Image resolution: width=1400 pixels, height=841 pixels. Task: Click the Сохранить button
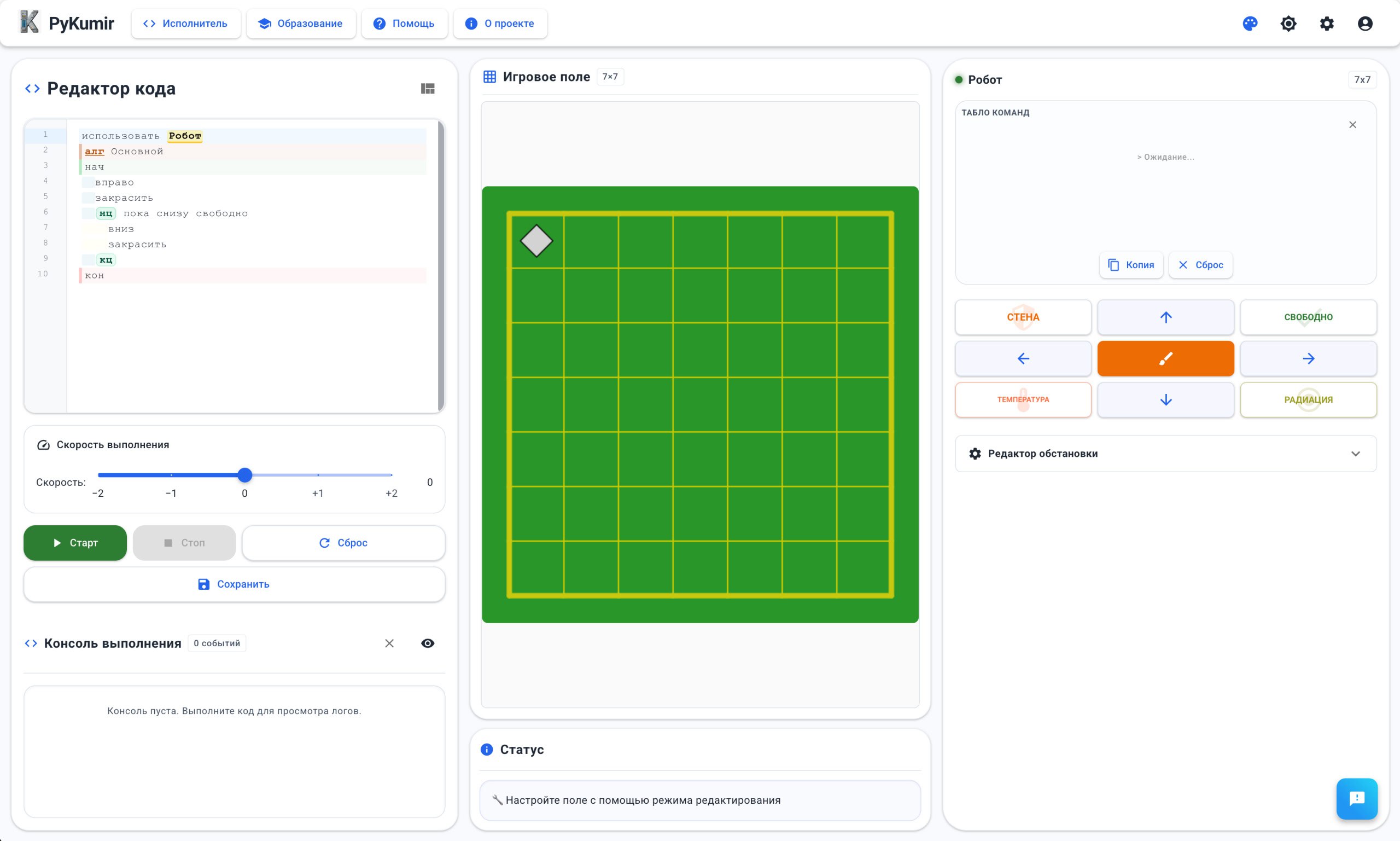tap(234, 584)
